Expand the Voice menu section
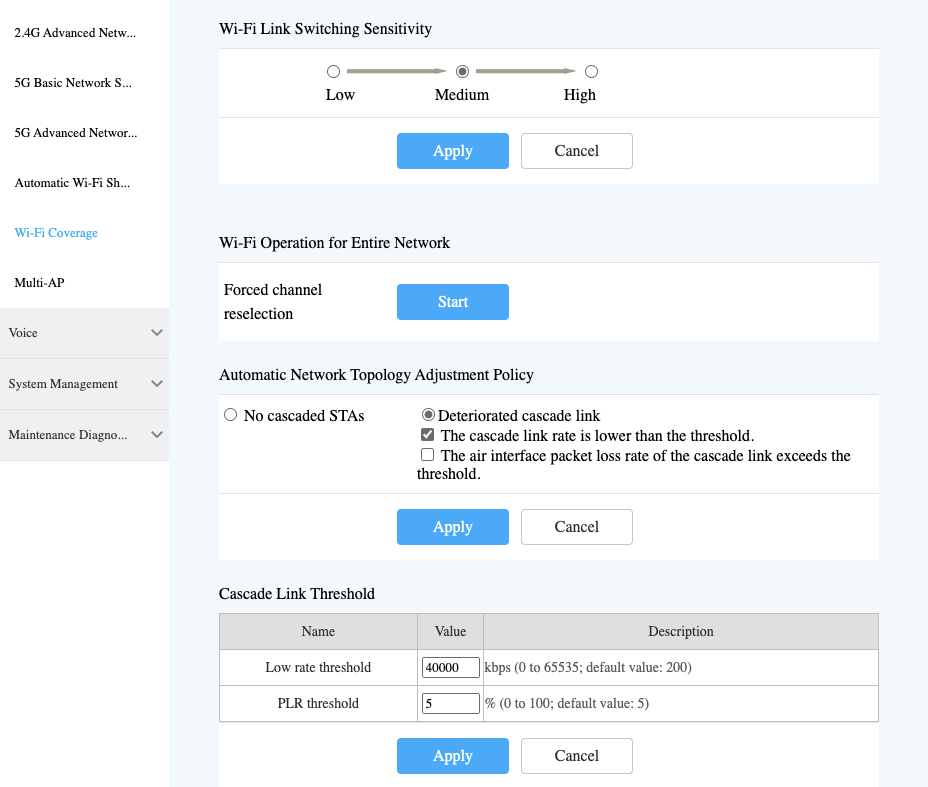 [84, 333]
